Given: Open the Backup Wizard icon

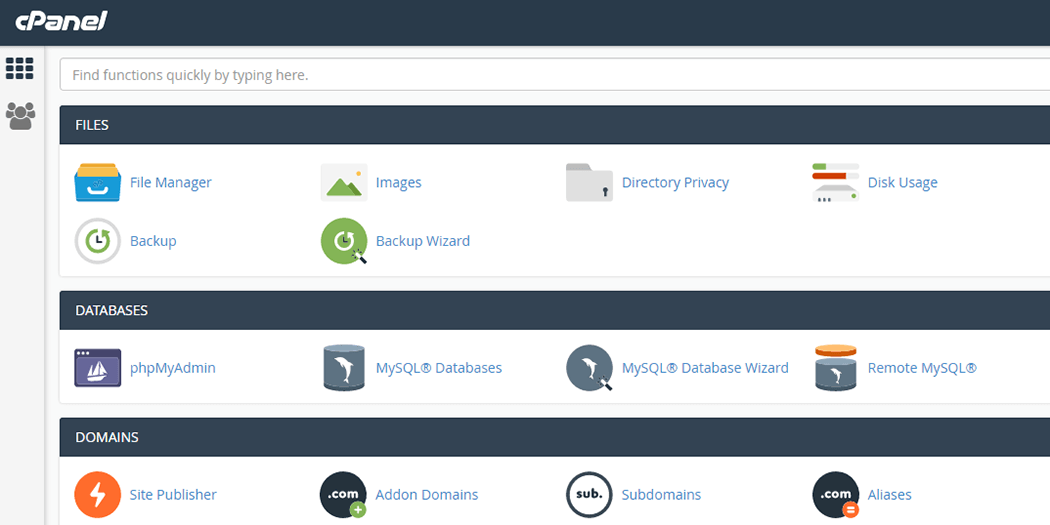Looking at the screenshot, I should [343, 241].
